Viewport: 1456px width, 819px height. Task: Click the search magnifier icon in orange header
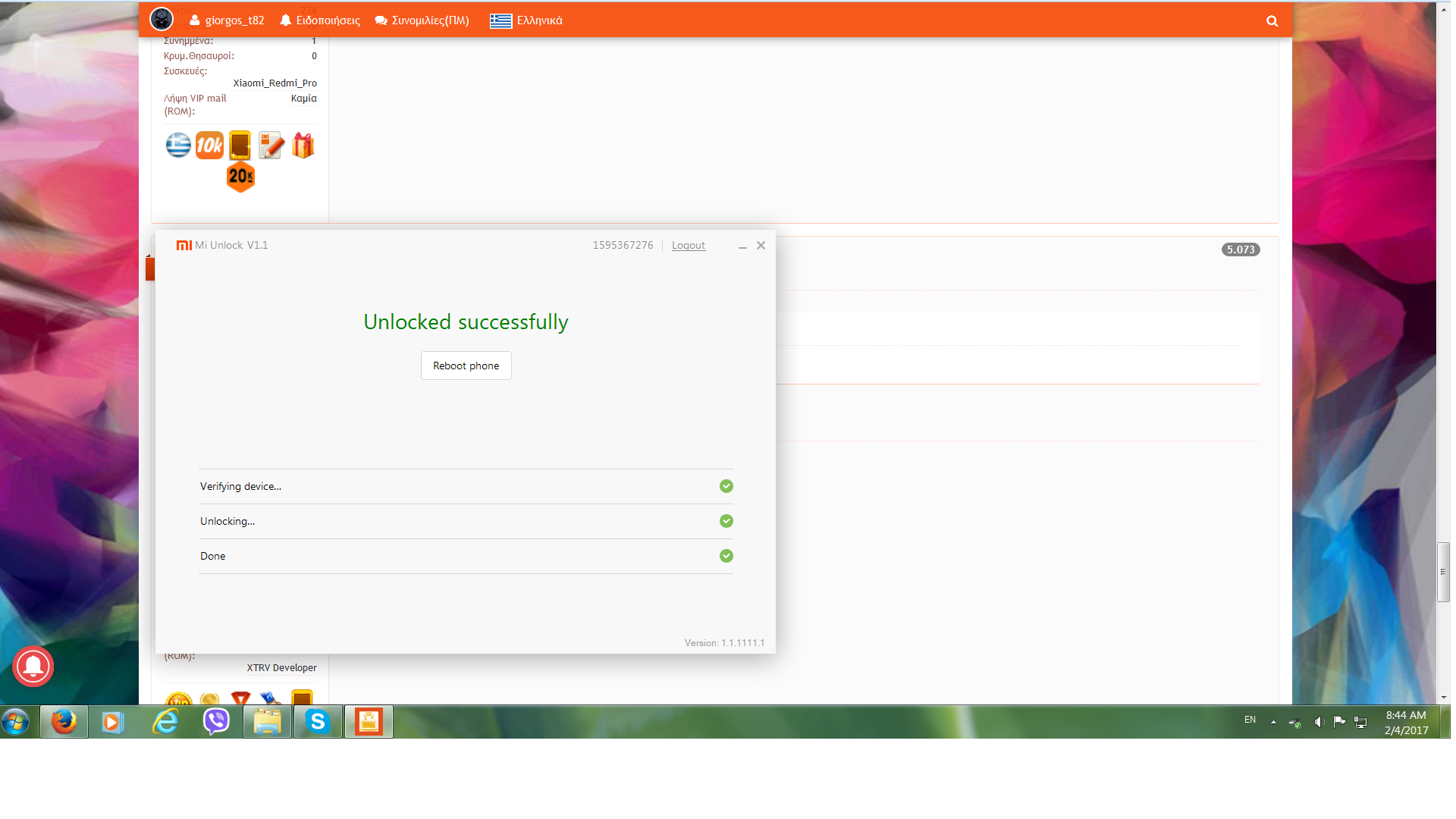click(1272, 21)
